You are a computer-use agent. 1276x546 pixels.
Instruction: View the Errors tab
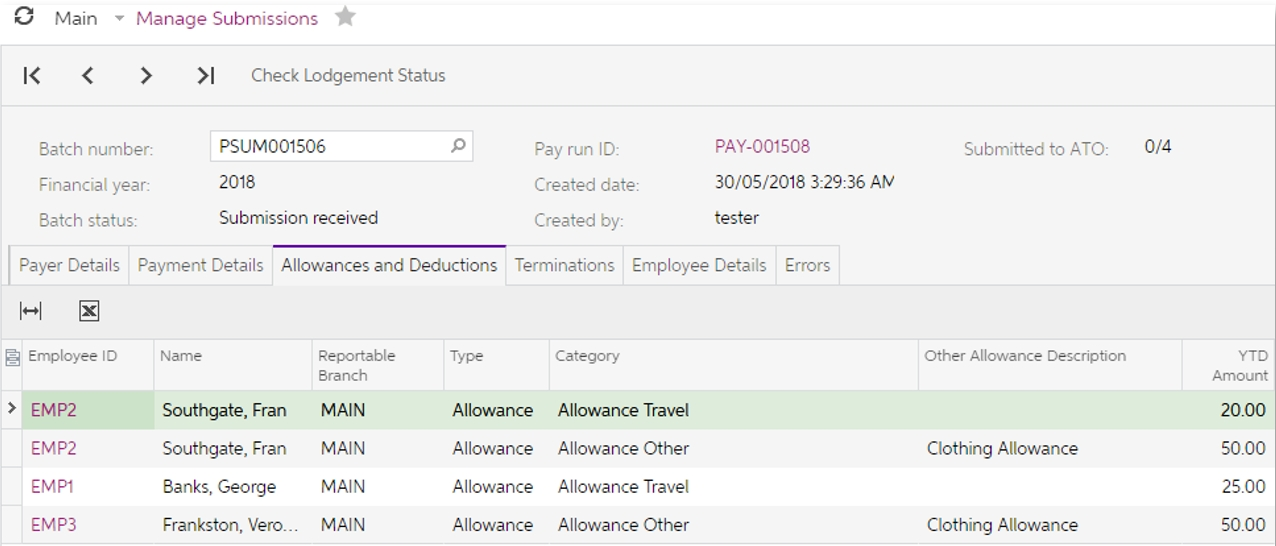point(807,265)
